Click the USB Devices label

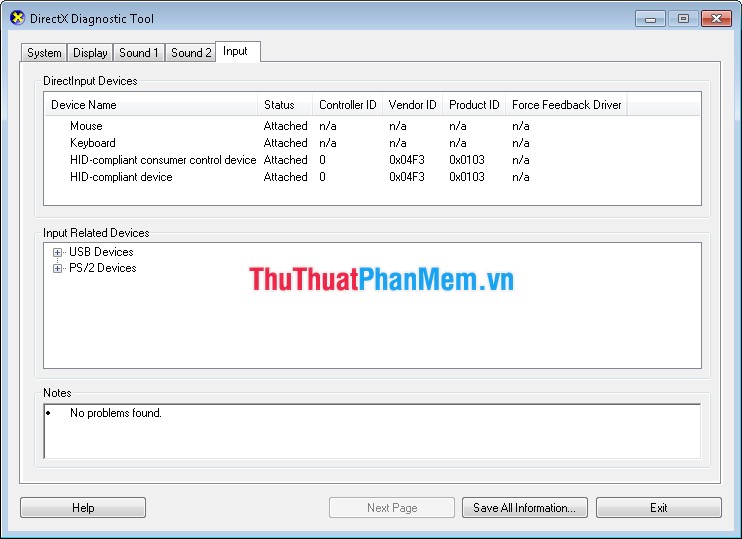[x=101, y=252]
